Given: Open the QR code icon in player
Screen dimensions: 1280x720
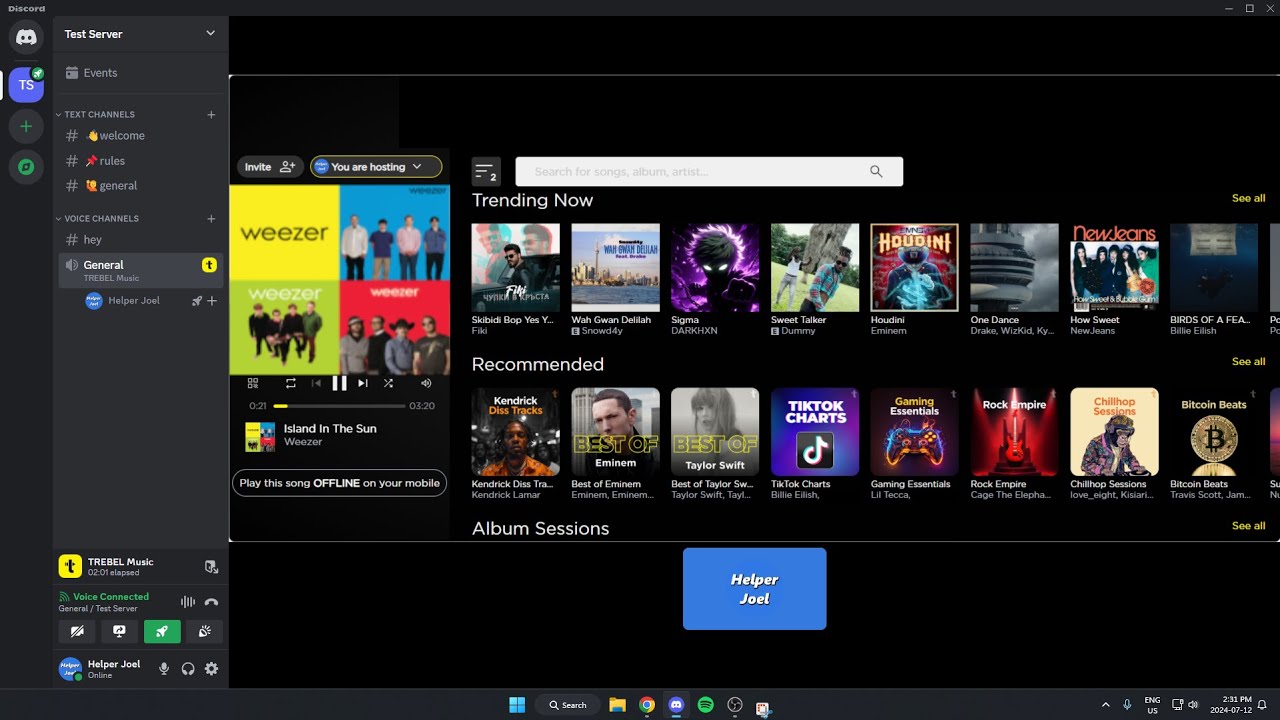Looking at the screenshot, I should tap(253, 383).
